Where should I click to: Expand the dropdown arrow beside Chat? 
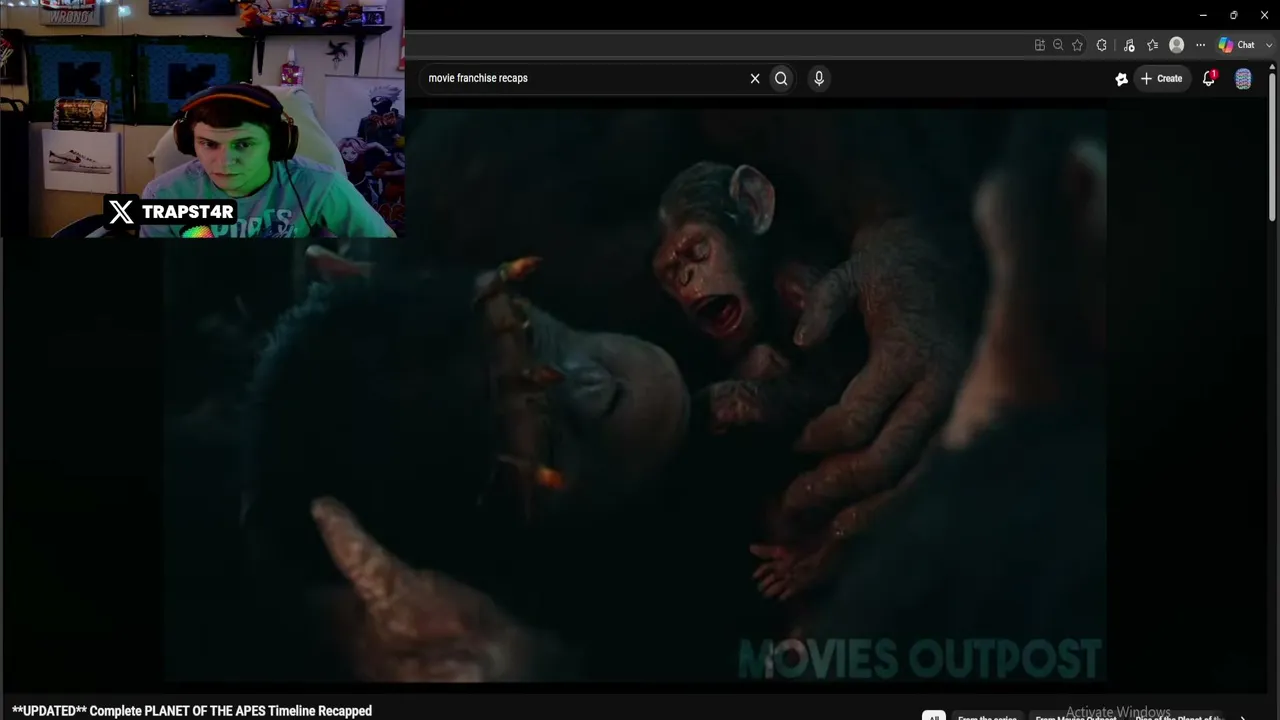(x=1269, y=45)
